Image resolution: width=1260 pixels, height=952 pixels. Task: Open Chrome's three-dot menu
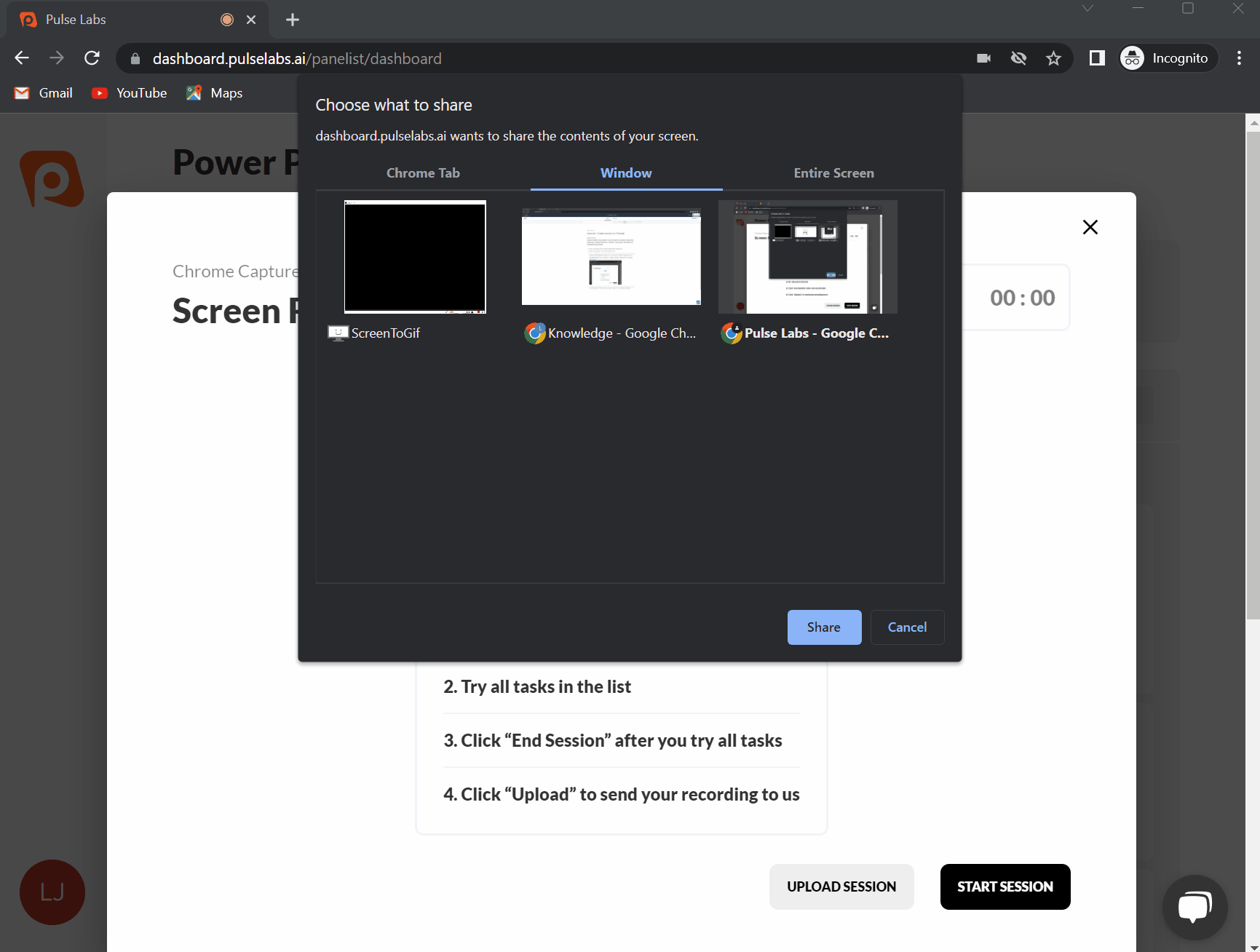[1239, 58]
